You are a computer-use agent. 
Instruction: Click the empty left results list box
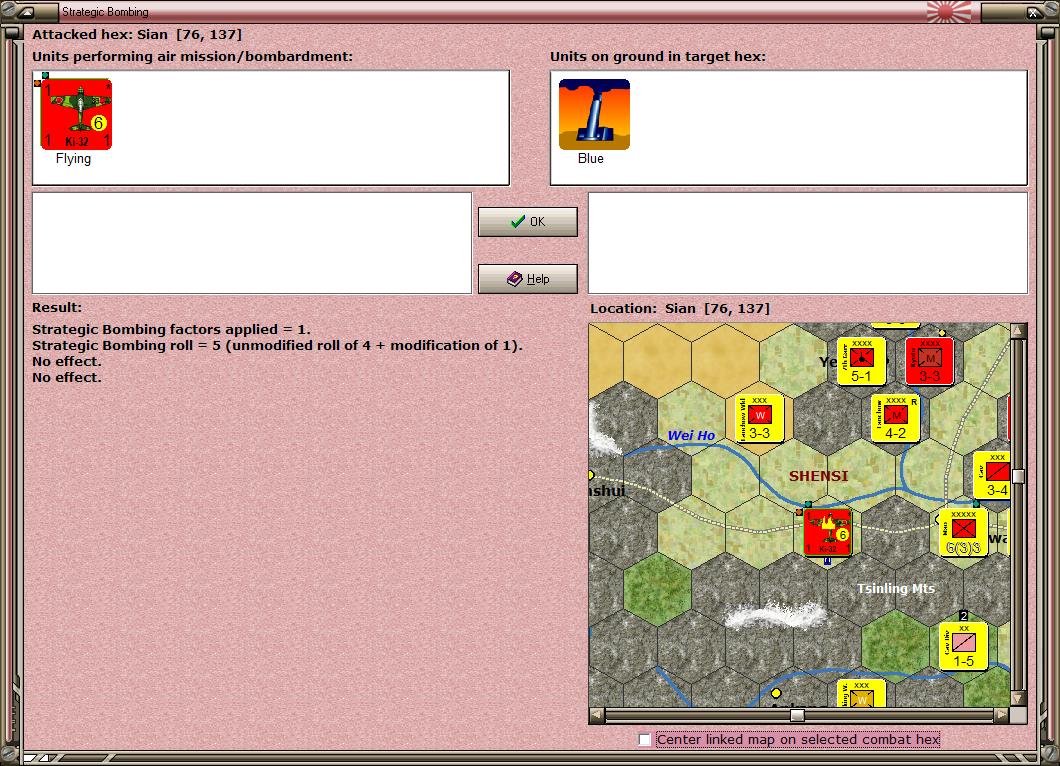pyautogui.click(x=252, y=243)
